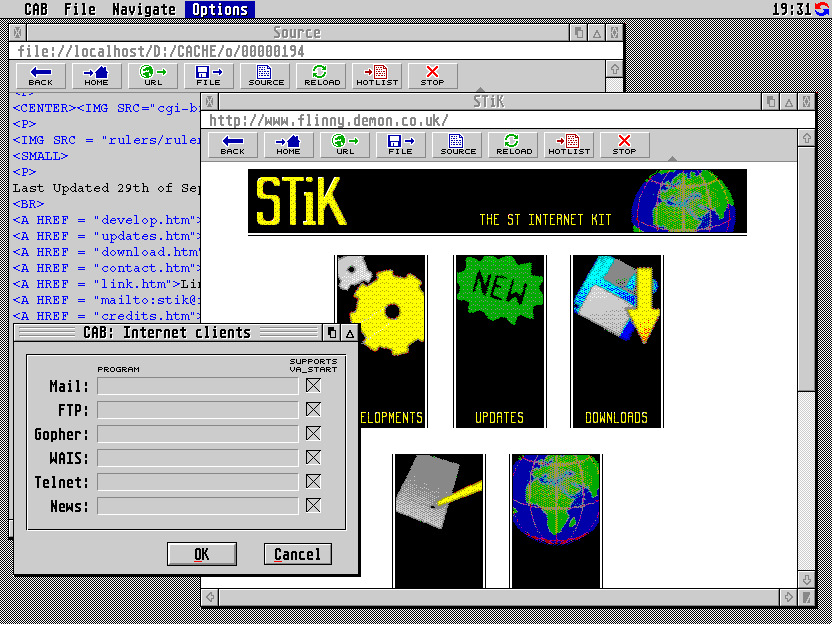Toggle VA_START support for Telnet

pos(313,481)
